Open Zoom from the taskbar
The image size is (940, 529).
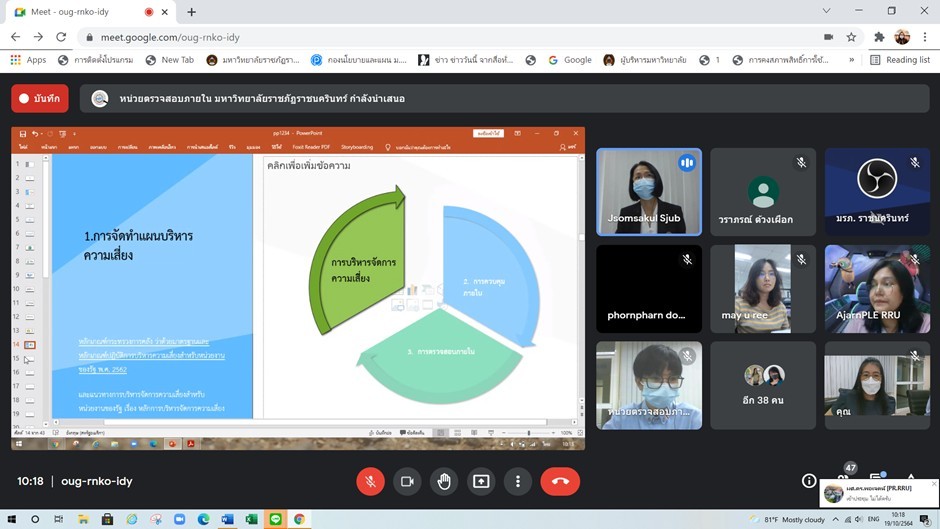179,519
